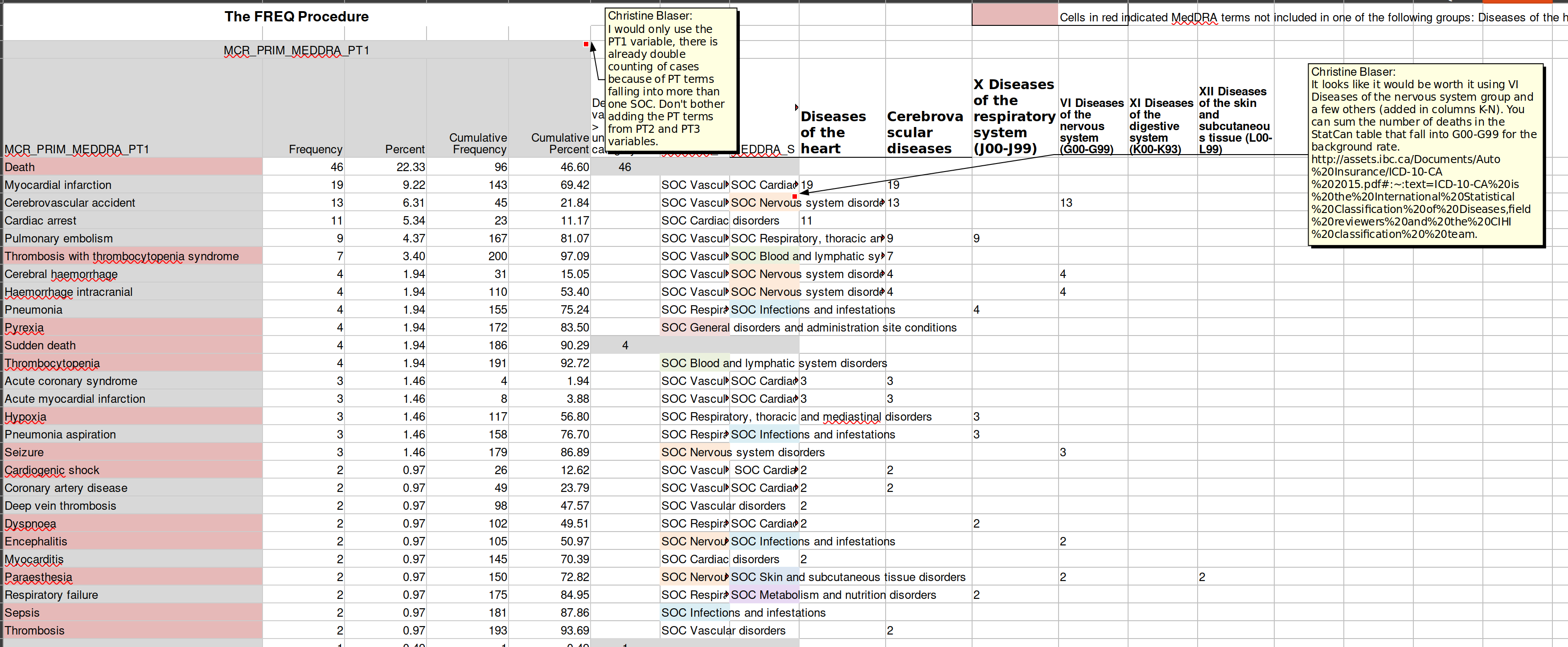Select 'SOC Blood and lymphatic system disorders' cell
The image size is (1568, 647).
(x=774, y=363)
